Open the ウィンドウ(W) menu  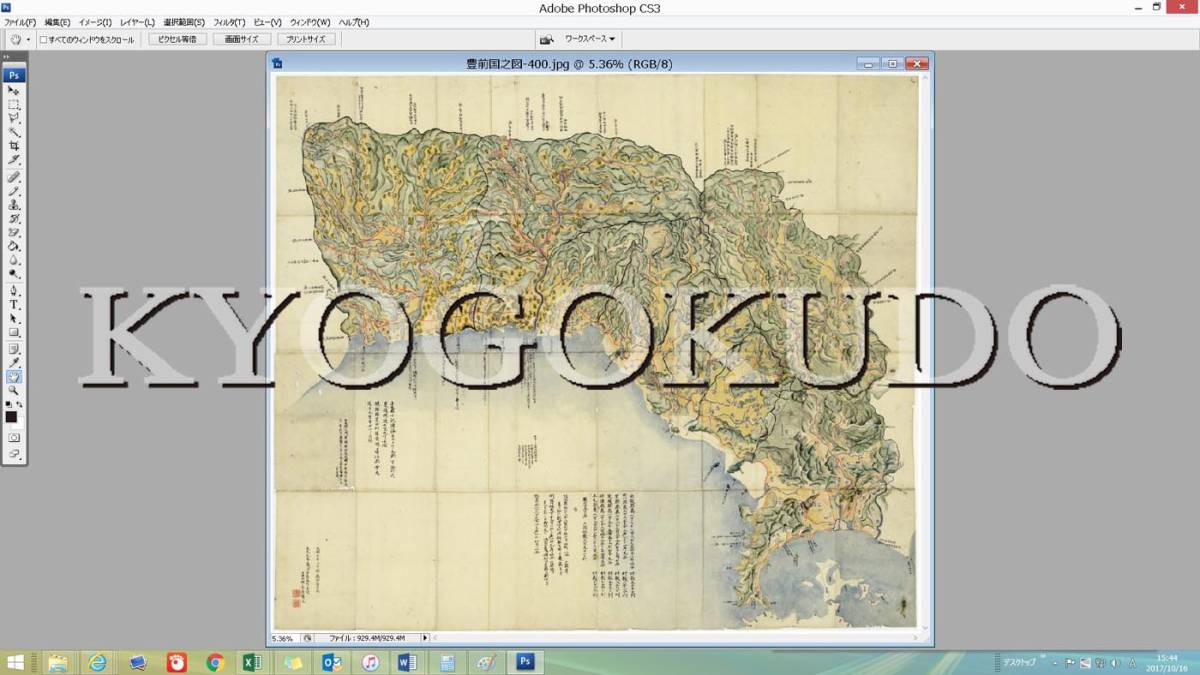pyautogui.click(x=310, y=22)
